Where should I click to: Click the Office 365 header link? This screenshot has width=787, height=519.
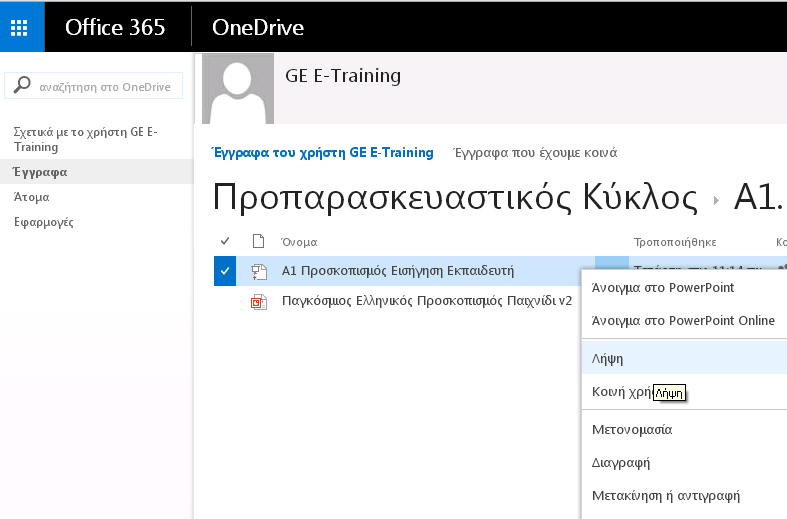click(115, 27)
